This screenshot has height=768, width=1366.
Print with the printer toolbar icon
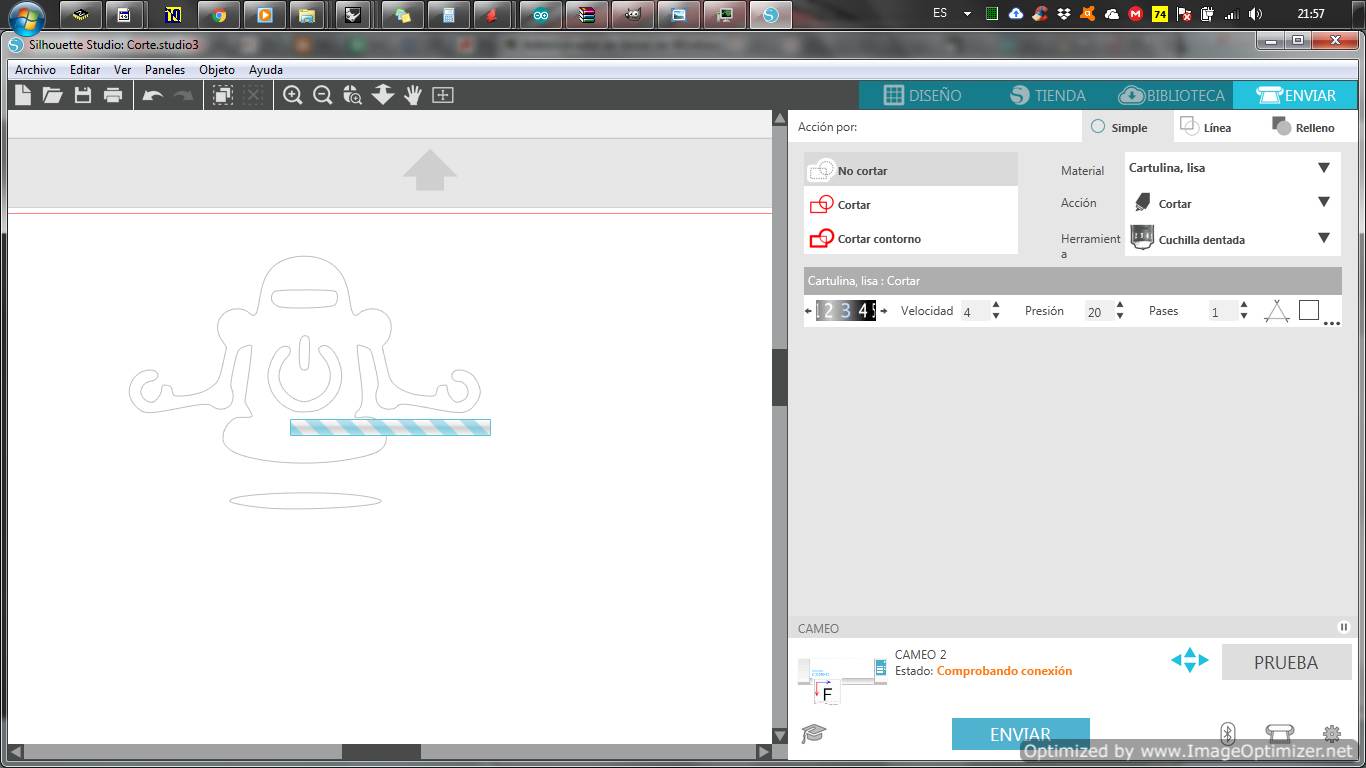click(113, 95)
